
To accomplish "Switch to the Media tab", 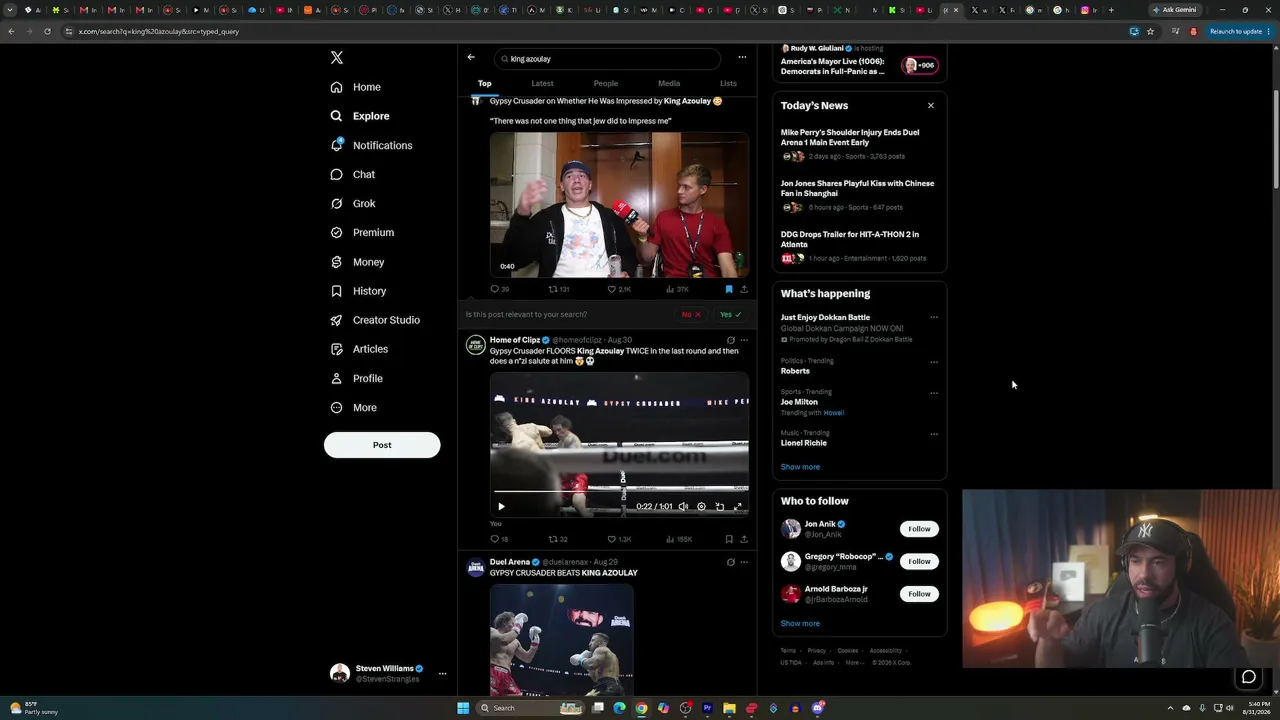I will pyautogui.click(x=669, y=84).
